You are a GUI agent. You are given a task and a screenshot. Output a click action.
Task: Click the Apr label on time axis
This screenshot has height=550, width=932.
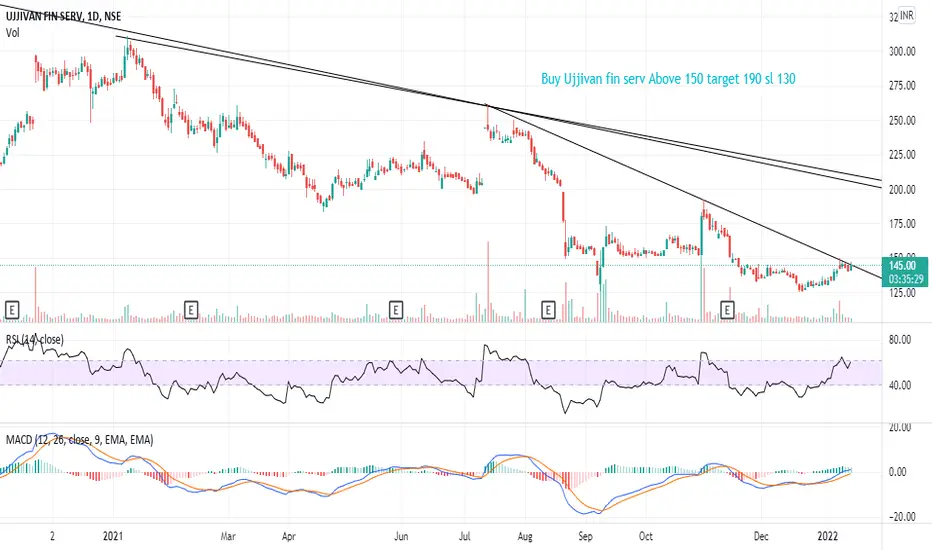point(289,536)
